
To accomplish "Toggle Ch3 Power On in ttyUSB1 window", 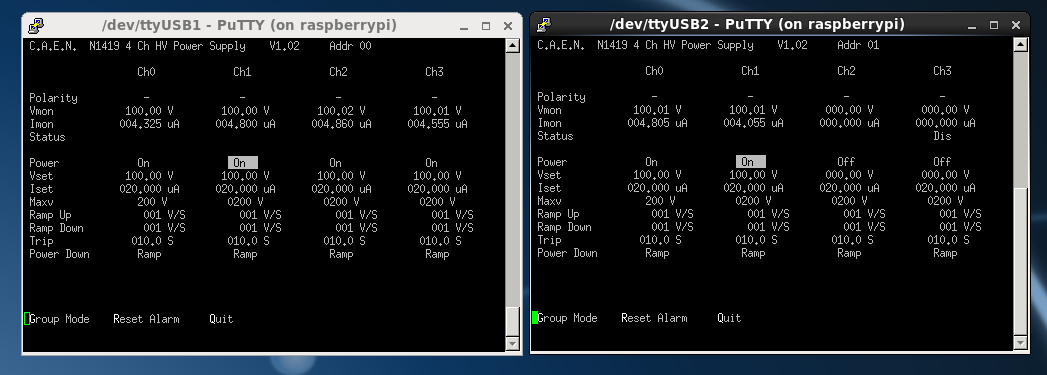I will point(431,163).
